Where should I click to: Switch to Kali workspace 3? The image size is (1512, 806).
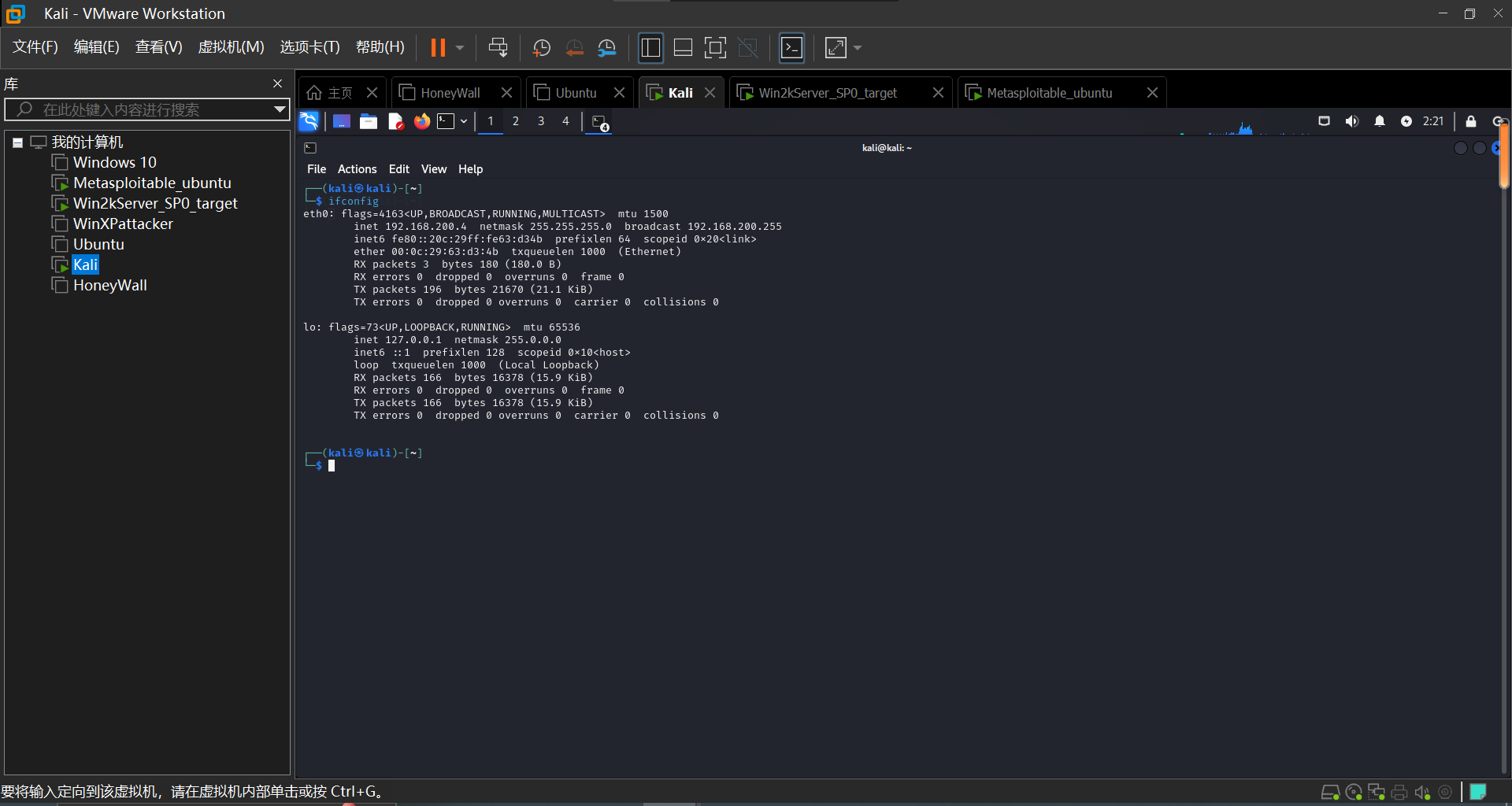click(x=541, y=121)
